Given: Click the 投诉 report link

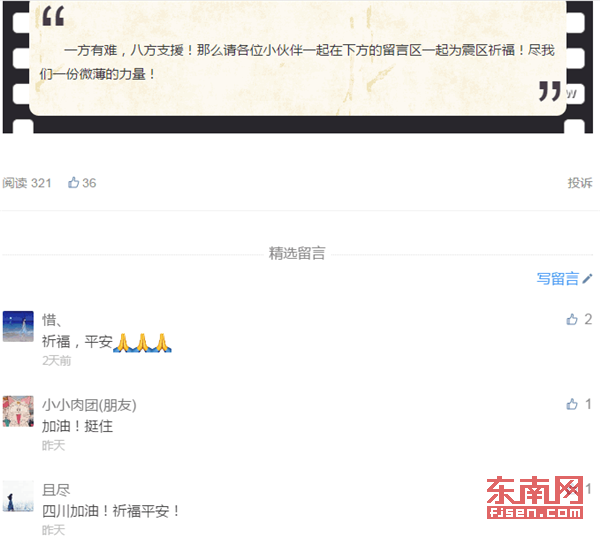Looking at the screenshot, I should click(x=580, y=183).
